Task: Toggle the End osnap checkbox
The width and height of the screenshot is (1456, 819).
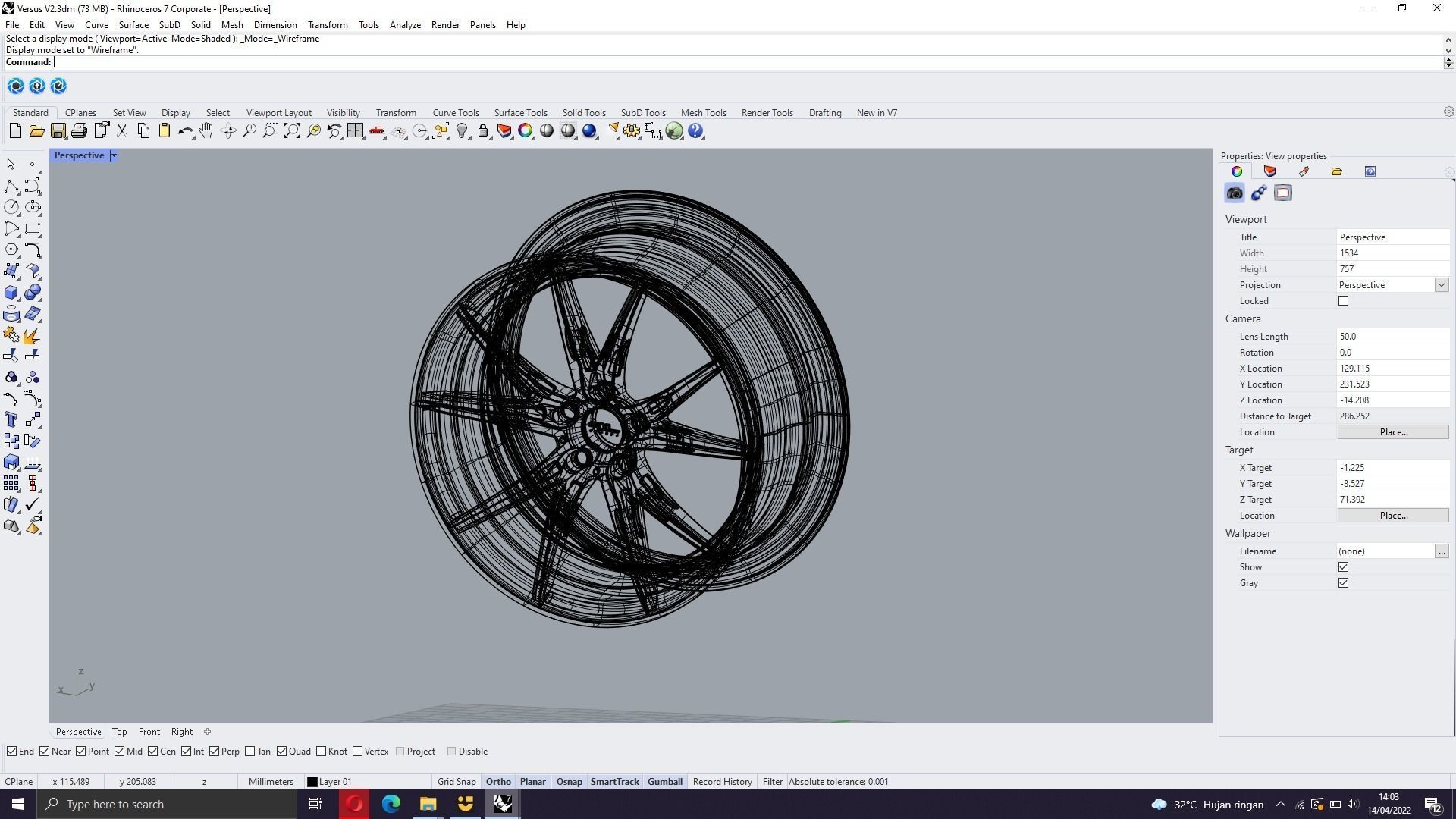Action: point(12,752)
